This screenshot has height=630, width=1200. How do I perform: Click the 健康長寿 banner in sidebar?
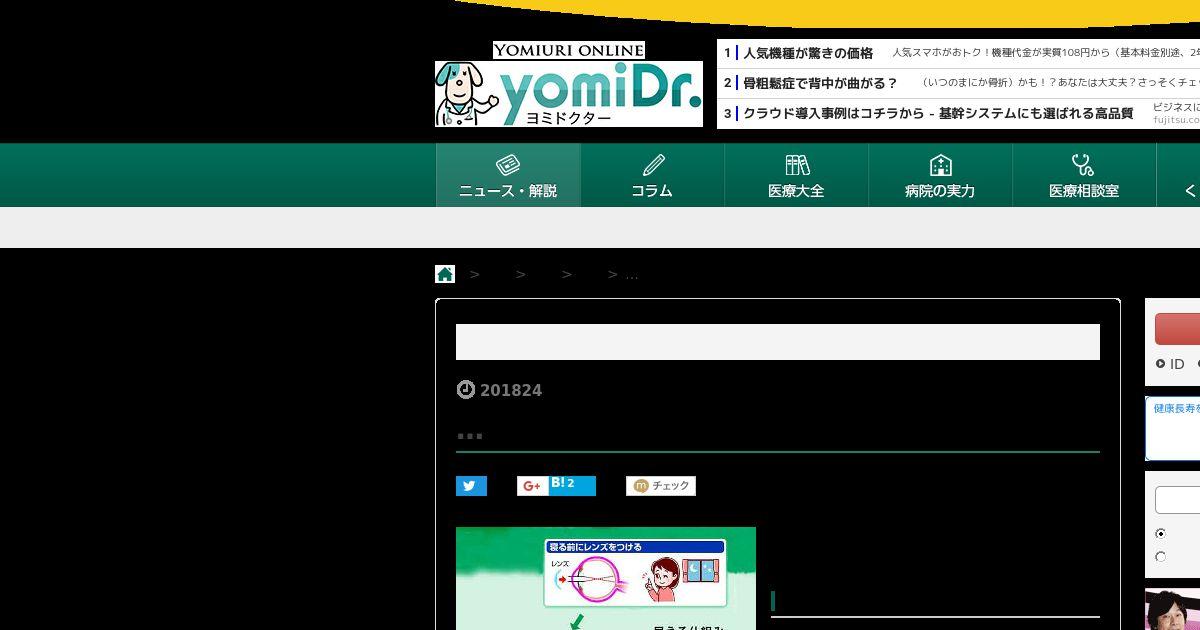pos(1173,428)
